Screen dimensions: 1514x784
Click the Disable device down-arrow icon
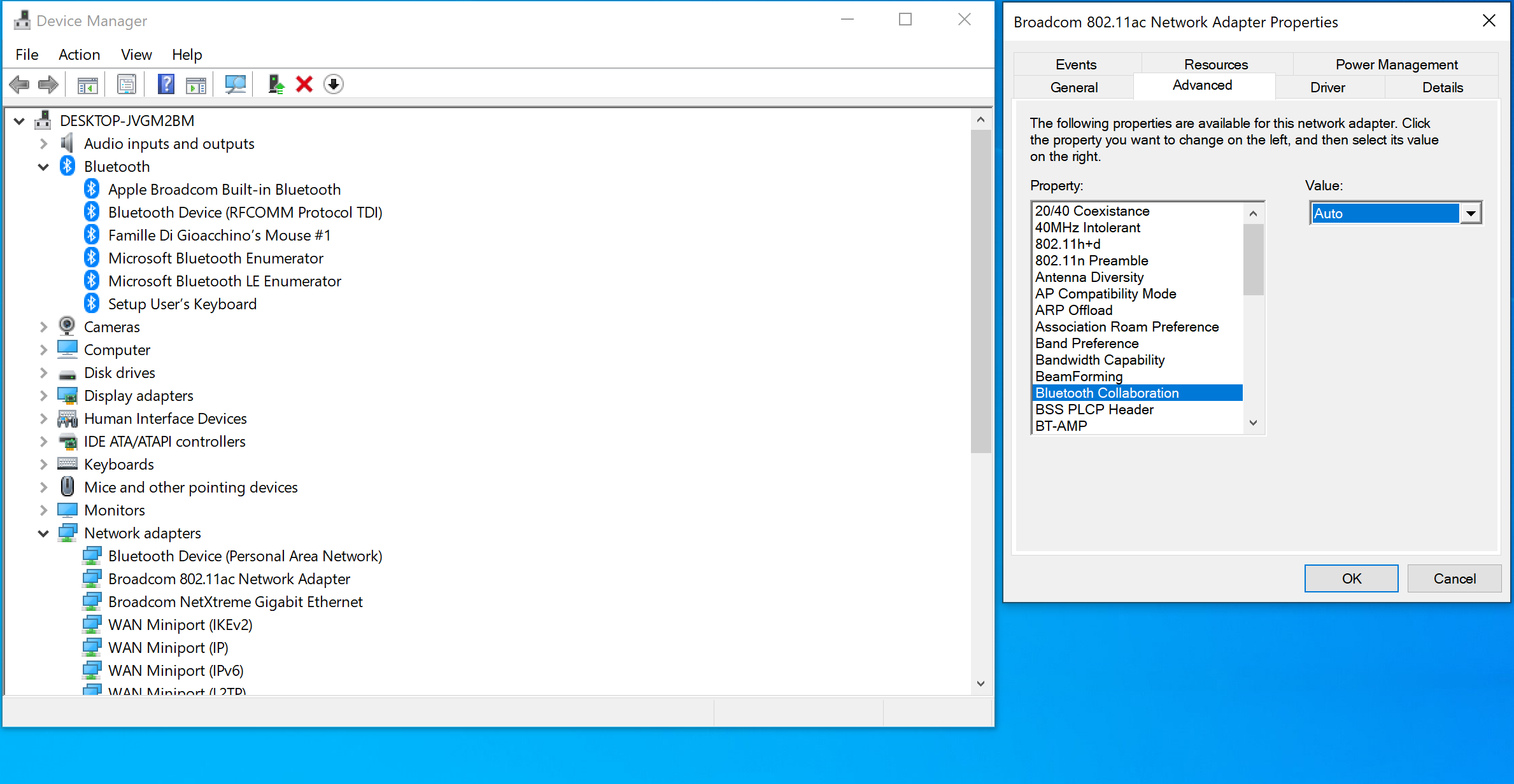[x=333, y=85]
